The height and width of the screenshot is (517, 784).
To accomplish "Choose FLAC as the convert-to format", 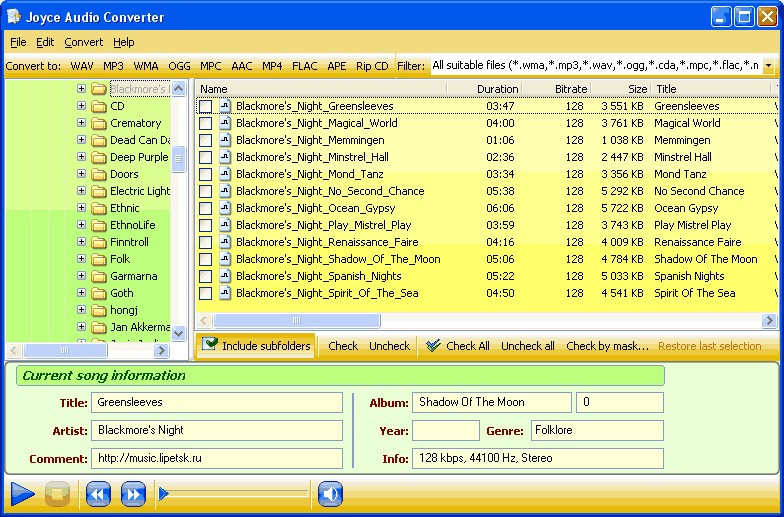I will pyautogui.click(x=304, y=66).
